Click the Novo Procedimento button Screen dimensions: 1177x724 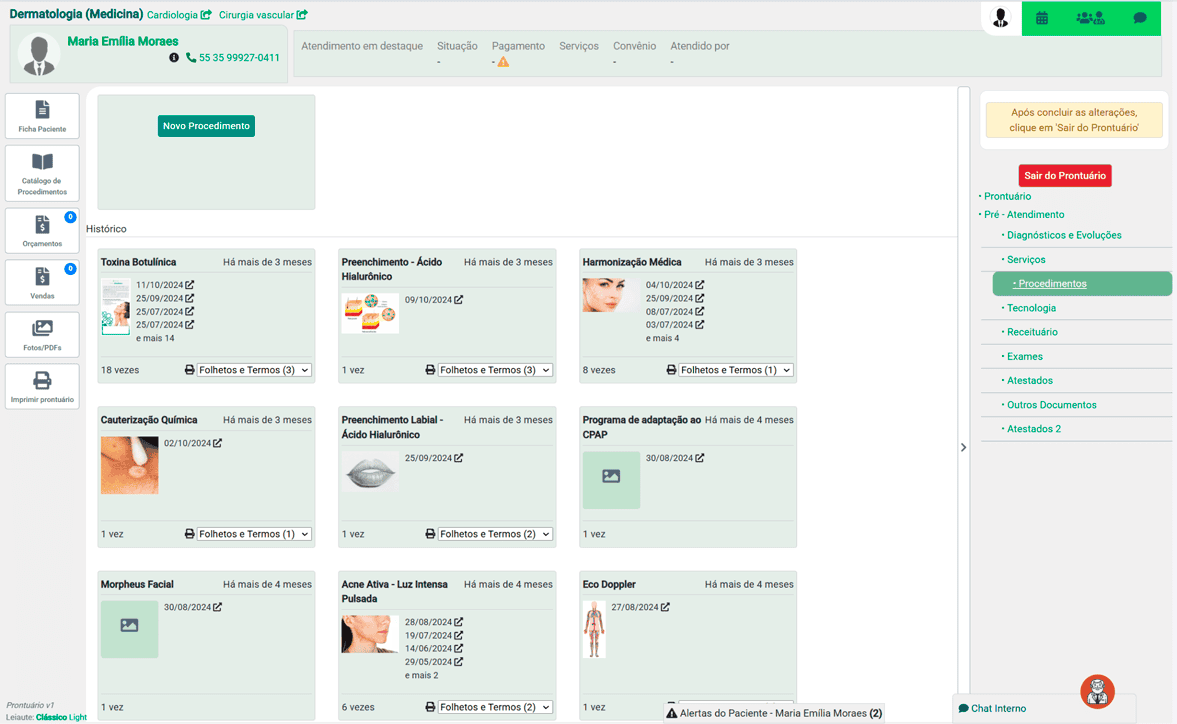(x=206, y=126)
